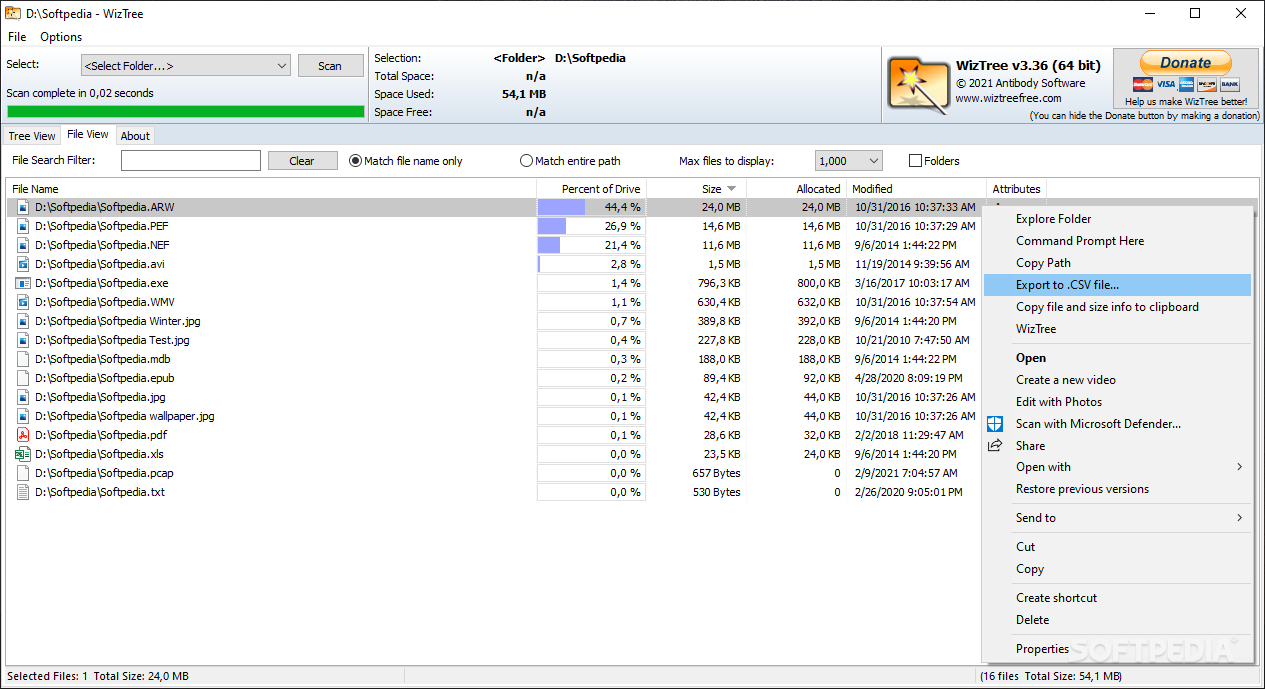The height and width of the screenshot is (689, 1265).
Task: Click the 26,9 % percent bar for Softpedia.PEF
Action: tap(591, 227)
